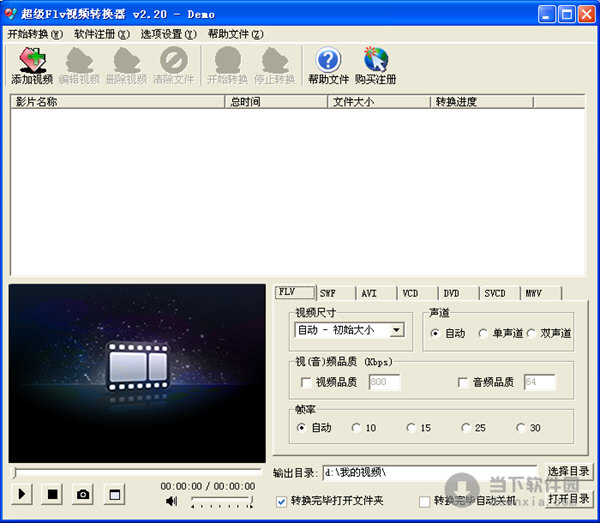The height and width of the screenshot is (523, 600).
Task: Open the 帮助文件(Z) menu
Action: (x=236, y=34)
